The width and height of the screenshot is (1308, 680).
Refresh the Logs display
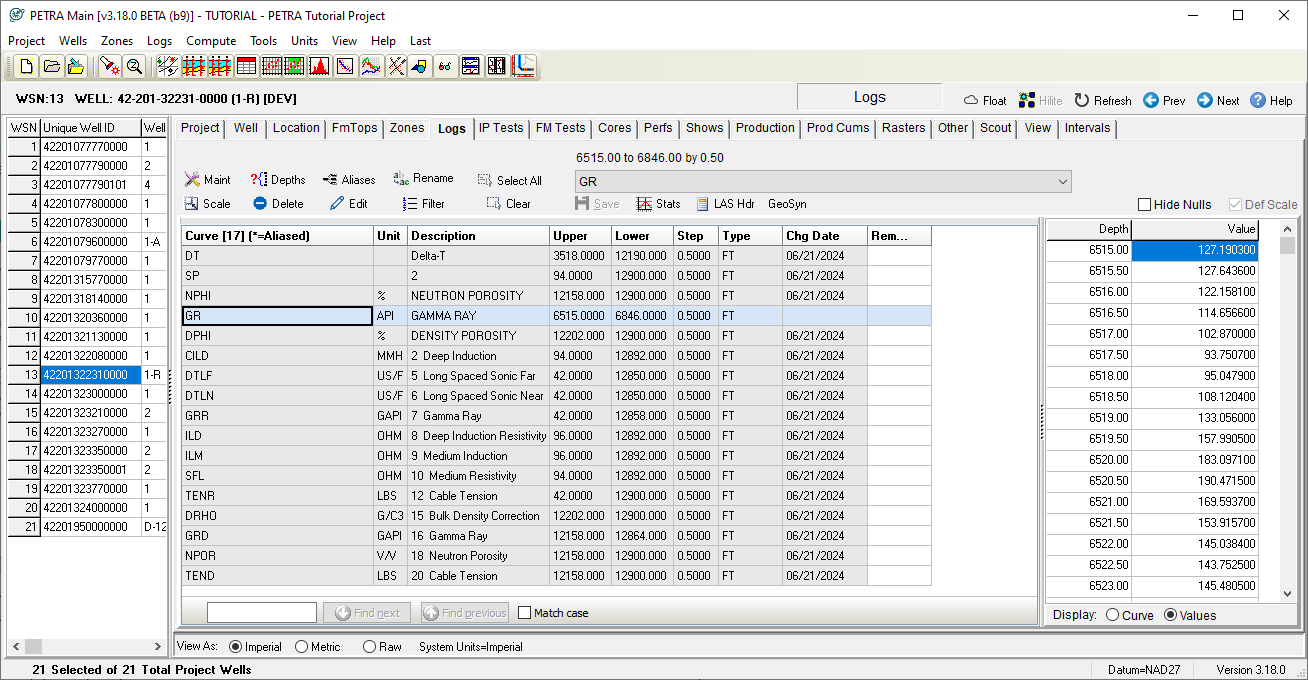[x=1102, y=100]
